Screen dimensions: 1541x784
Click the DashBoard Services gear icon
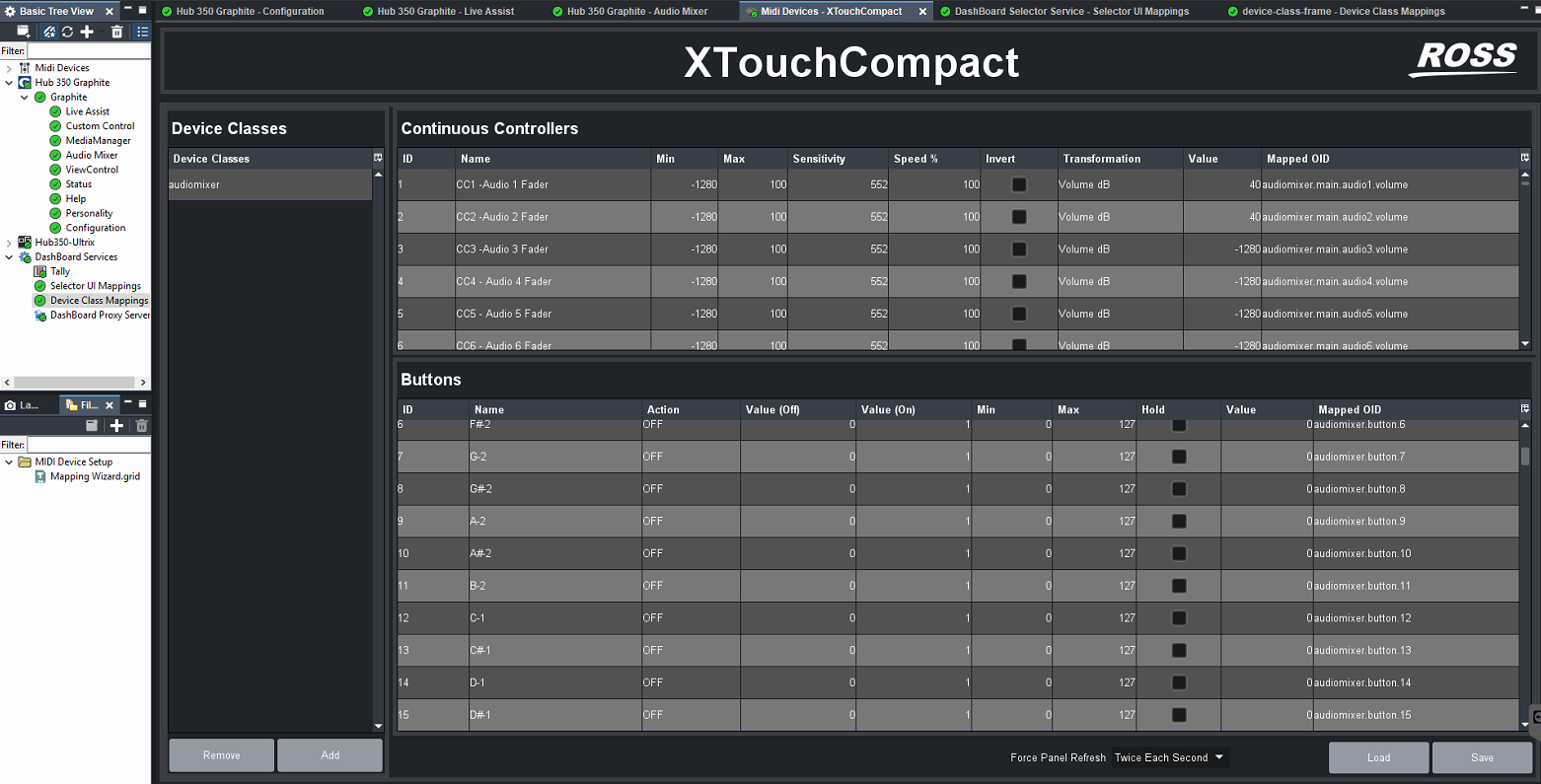(26, 257)
